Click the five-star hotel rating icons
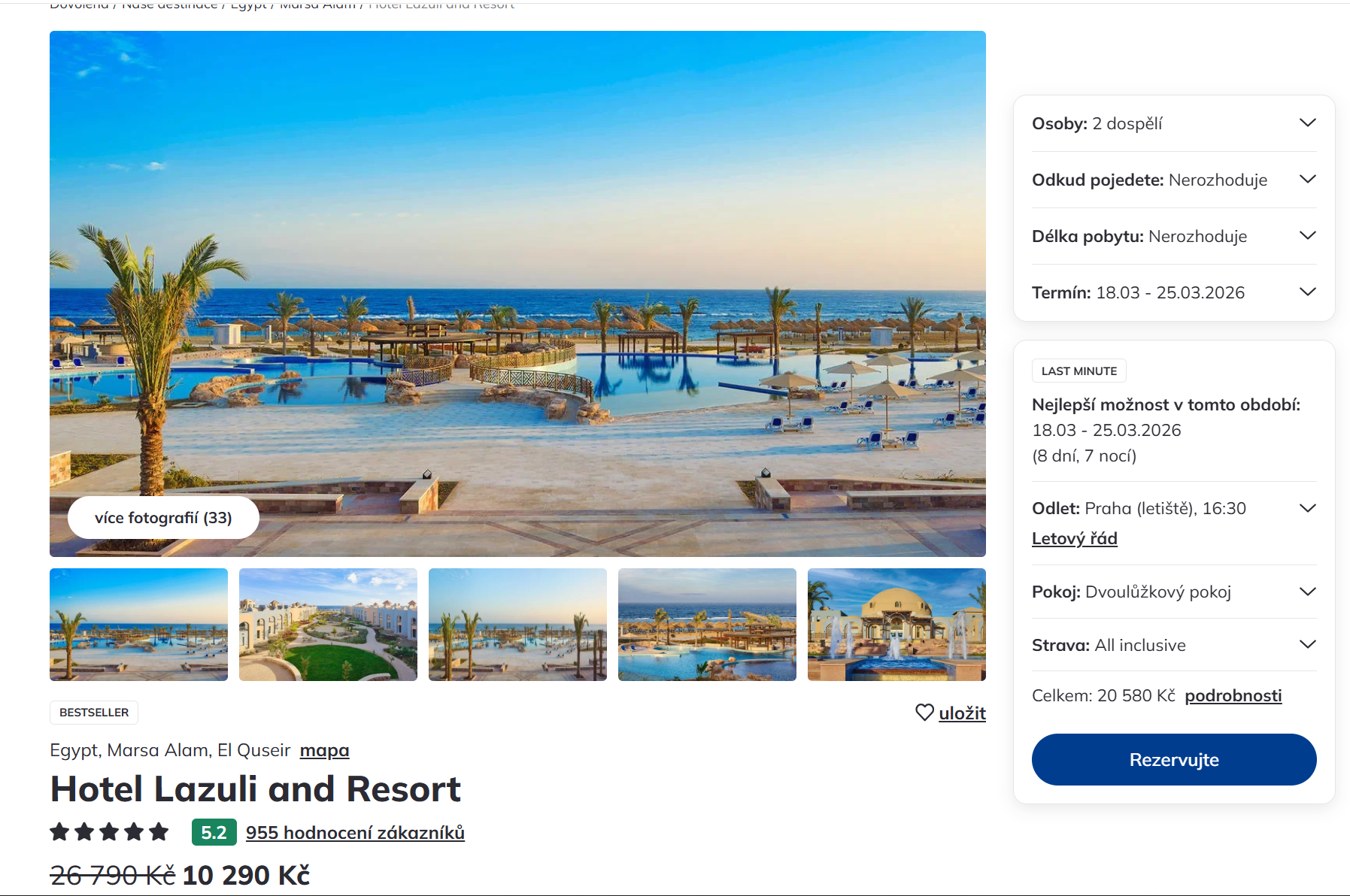This screenshot has height=896, width=1350. click(109, 832)
